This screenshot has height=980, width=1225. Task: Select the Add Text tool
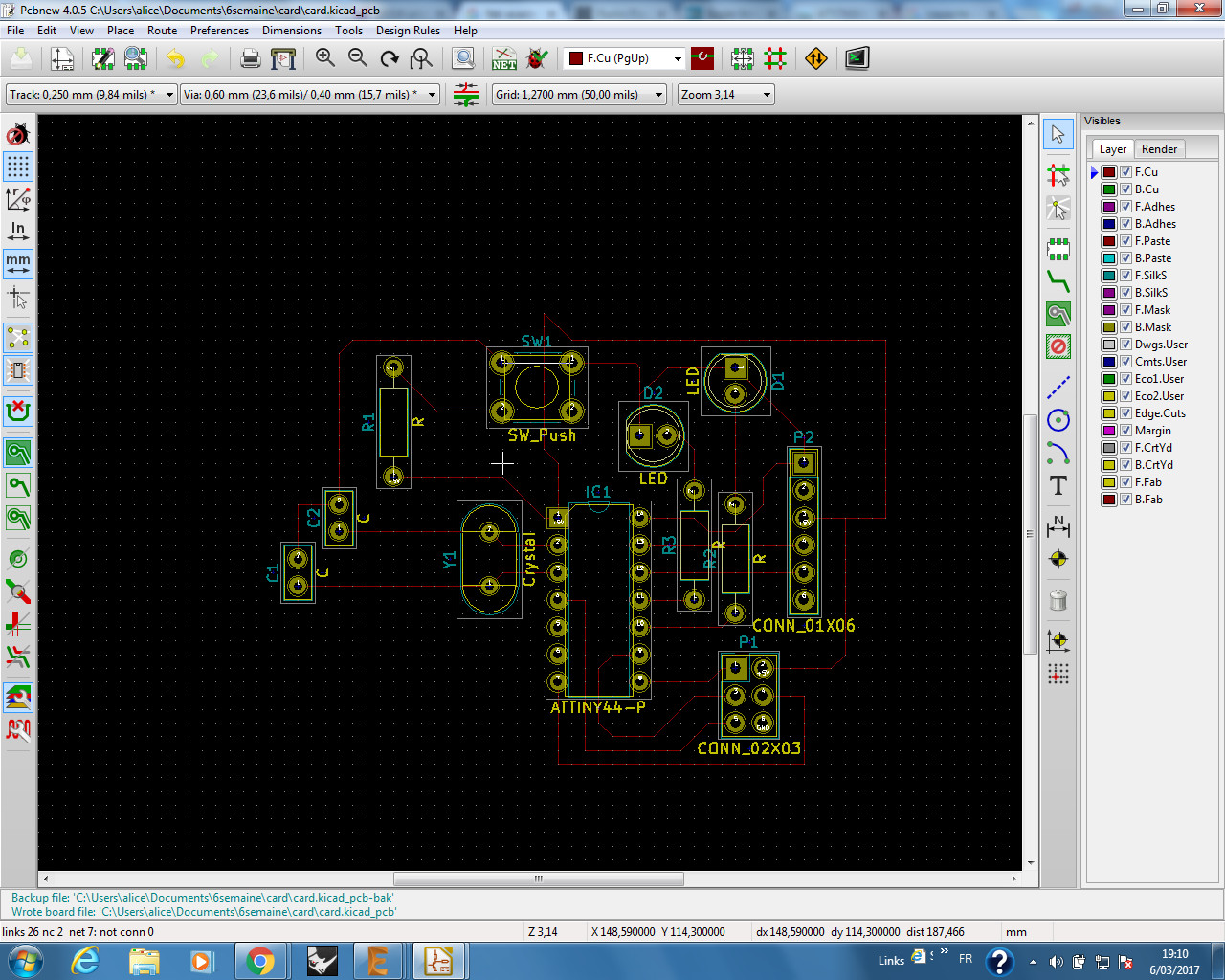tap(1058, 486)
